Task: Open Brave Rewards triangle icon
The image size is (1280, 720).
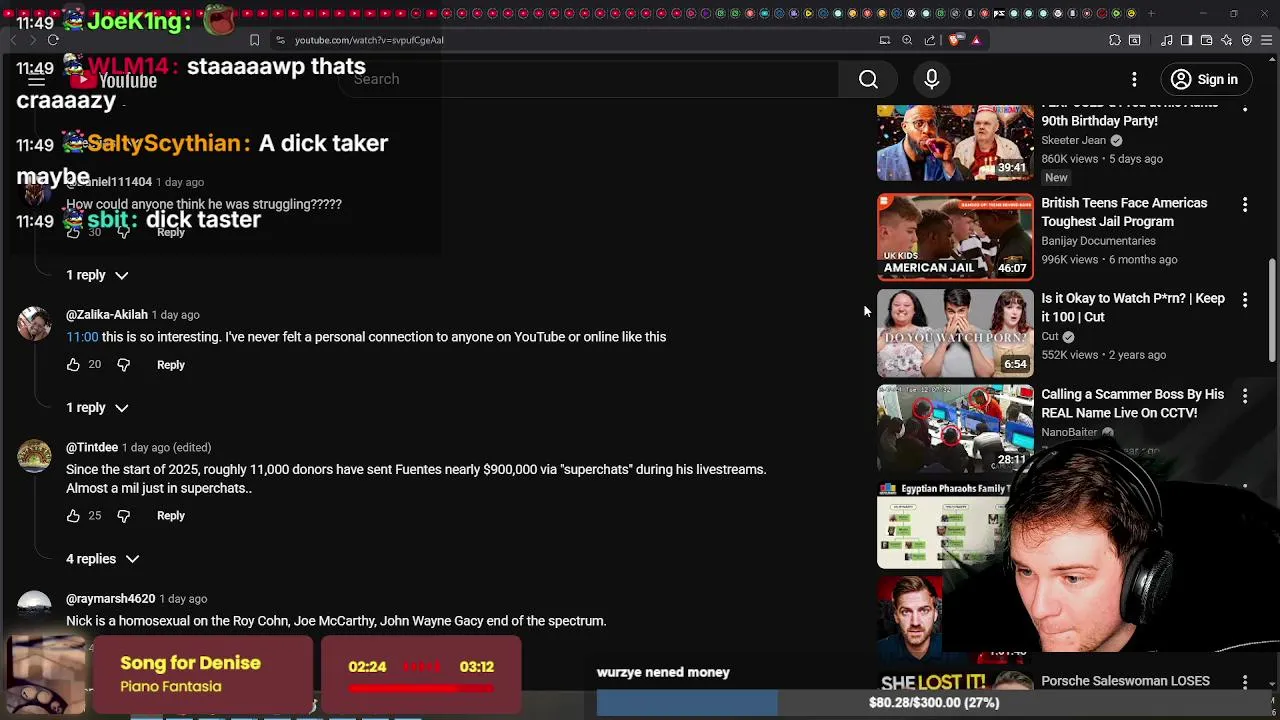Action: point(976,40)
